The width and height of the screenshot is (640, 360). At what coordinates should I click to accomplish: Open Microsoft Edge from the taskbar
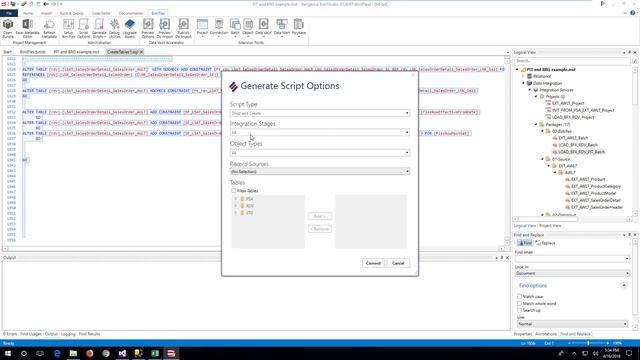[x=57, y=353]
